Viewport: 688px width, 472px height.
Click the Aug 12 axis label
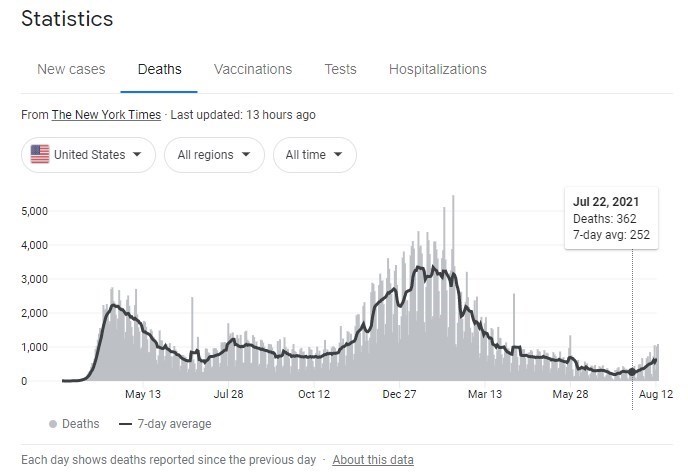tap(656, 394)
